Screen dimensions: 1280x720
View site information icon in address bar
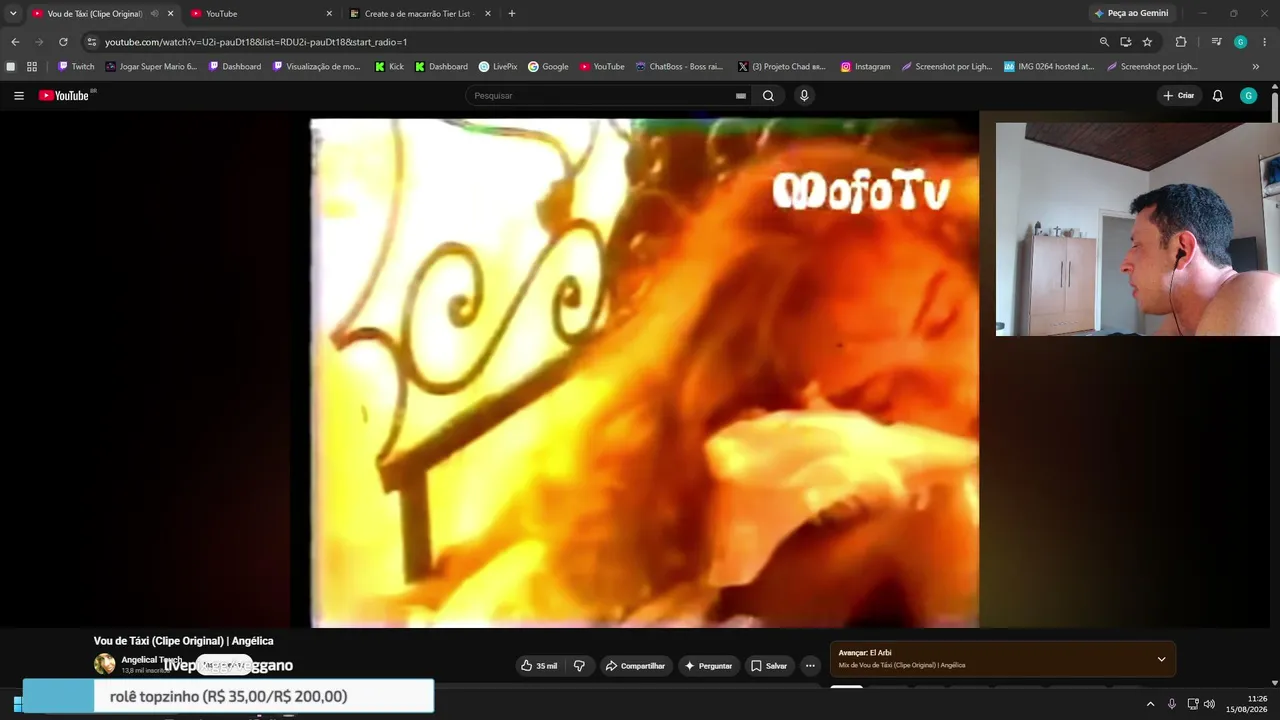(x=92, y=42)
